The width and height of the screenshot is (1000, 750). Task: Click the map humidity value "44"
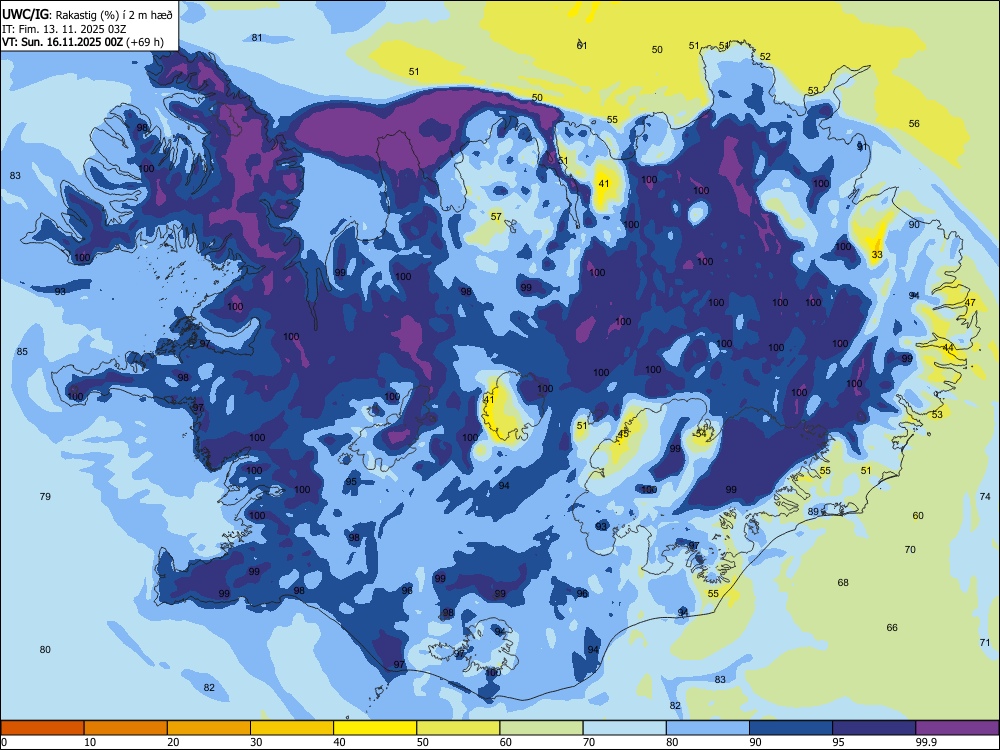pos(948,348)
